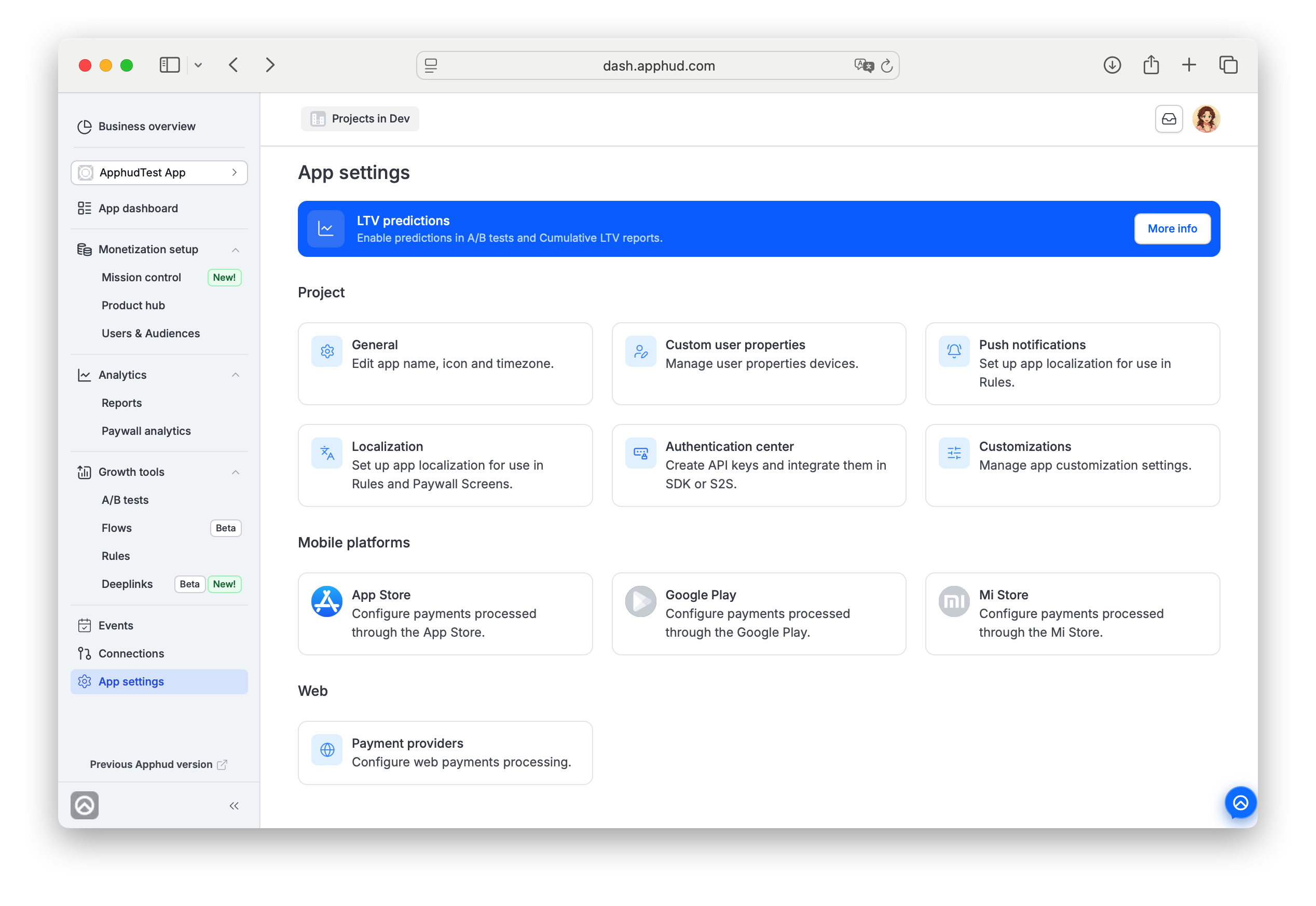Open Rules in sidebar
1316x906 pixels.
[116, 556]
